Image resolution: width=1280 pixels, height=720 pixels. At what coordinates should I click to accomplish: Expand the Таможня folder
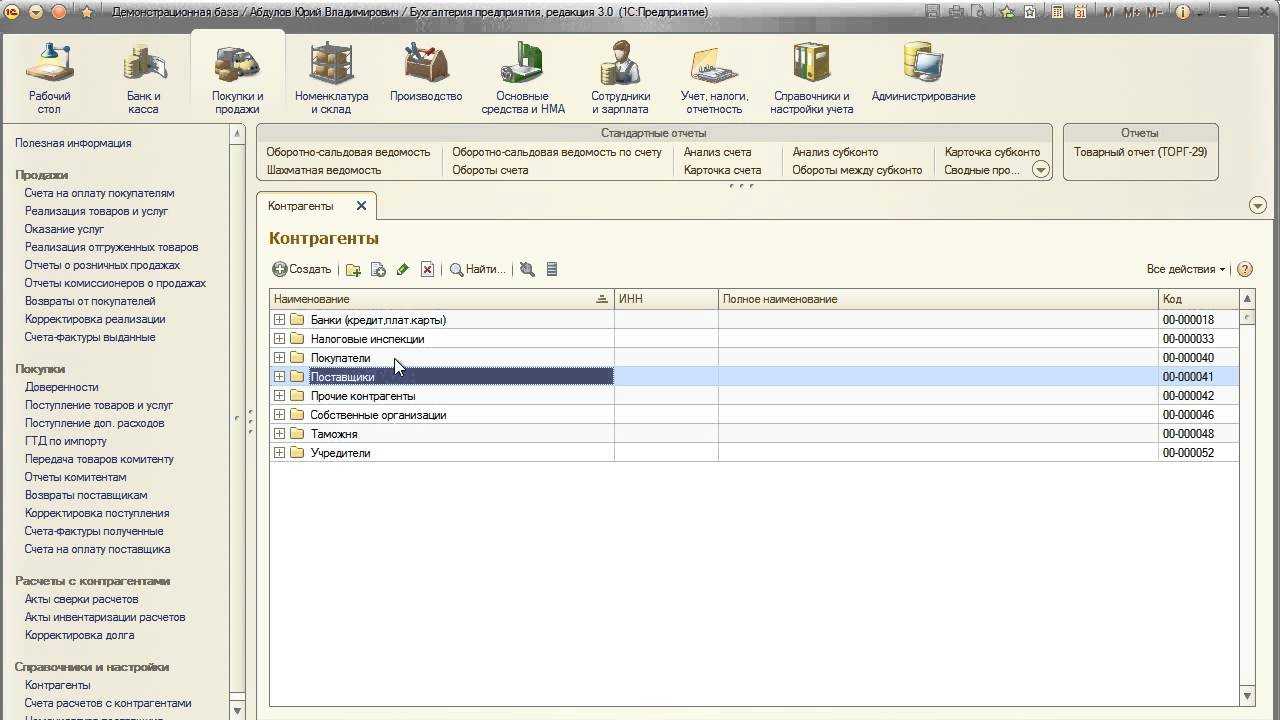[x=279, y=434]
